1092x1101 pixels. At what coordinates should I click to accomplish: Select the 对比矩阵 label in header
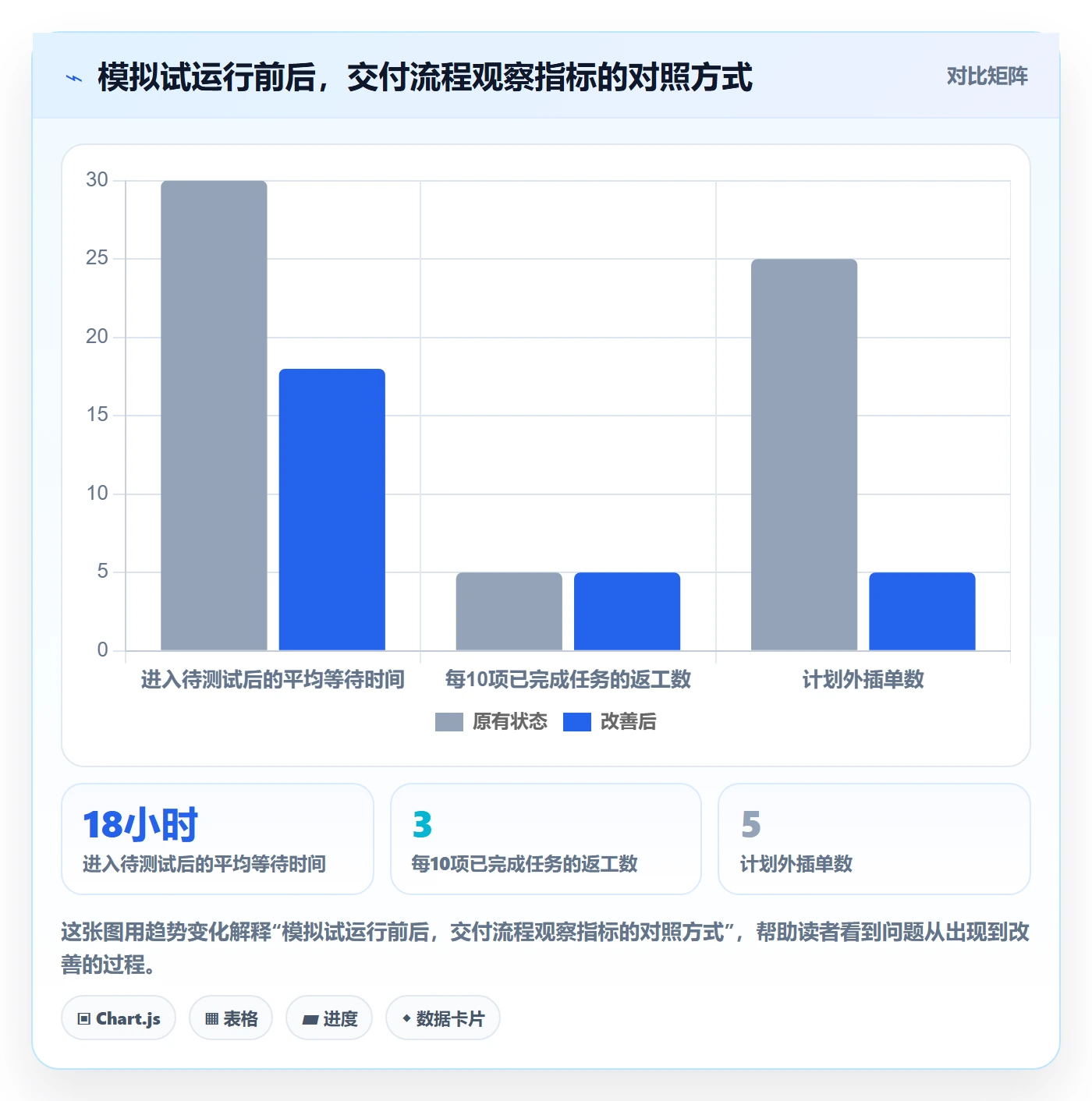987,76
